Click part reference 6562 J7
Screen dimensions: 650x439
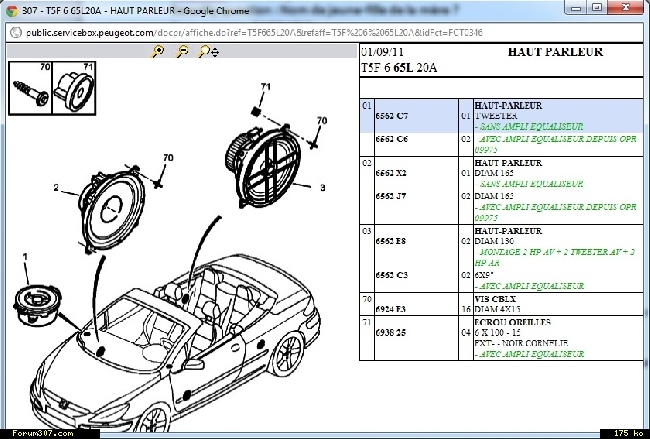coord(391,196)
